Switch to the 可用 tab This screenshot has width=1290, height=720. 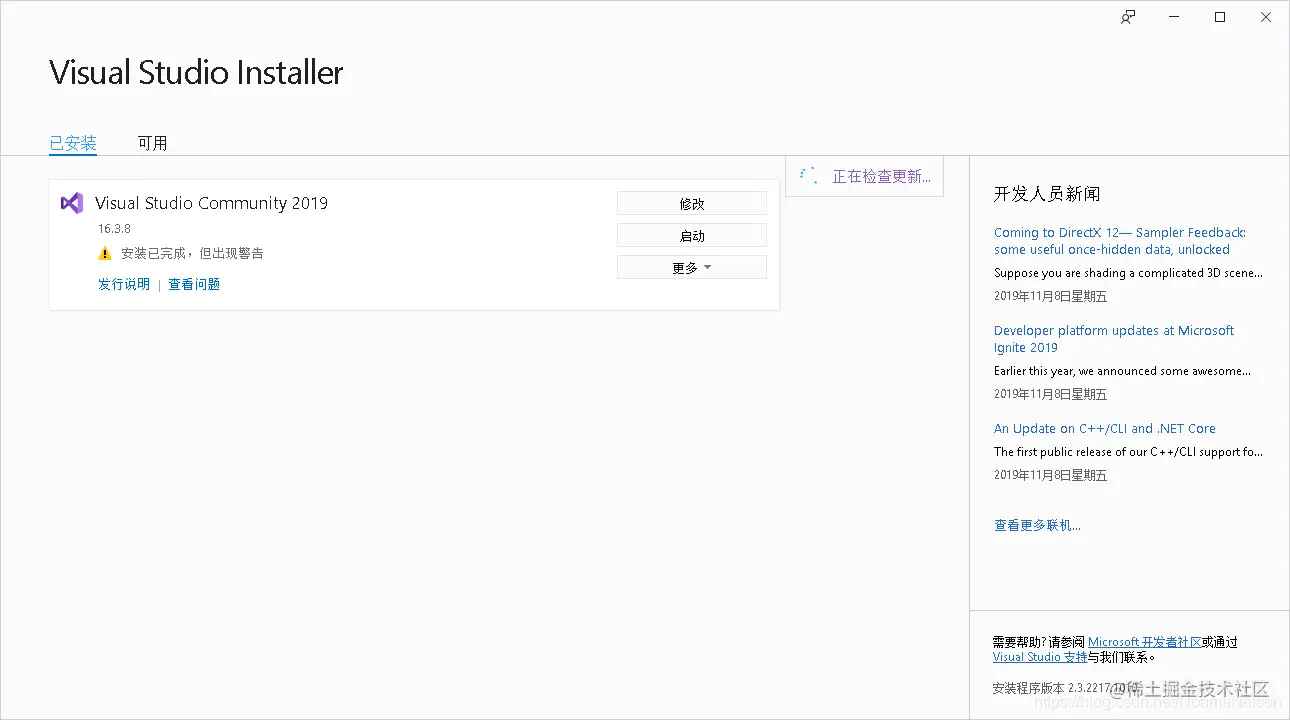152,142
